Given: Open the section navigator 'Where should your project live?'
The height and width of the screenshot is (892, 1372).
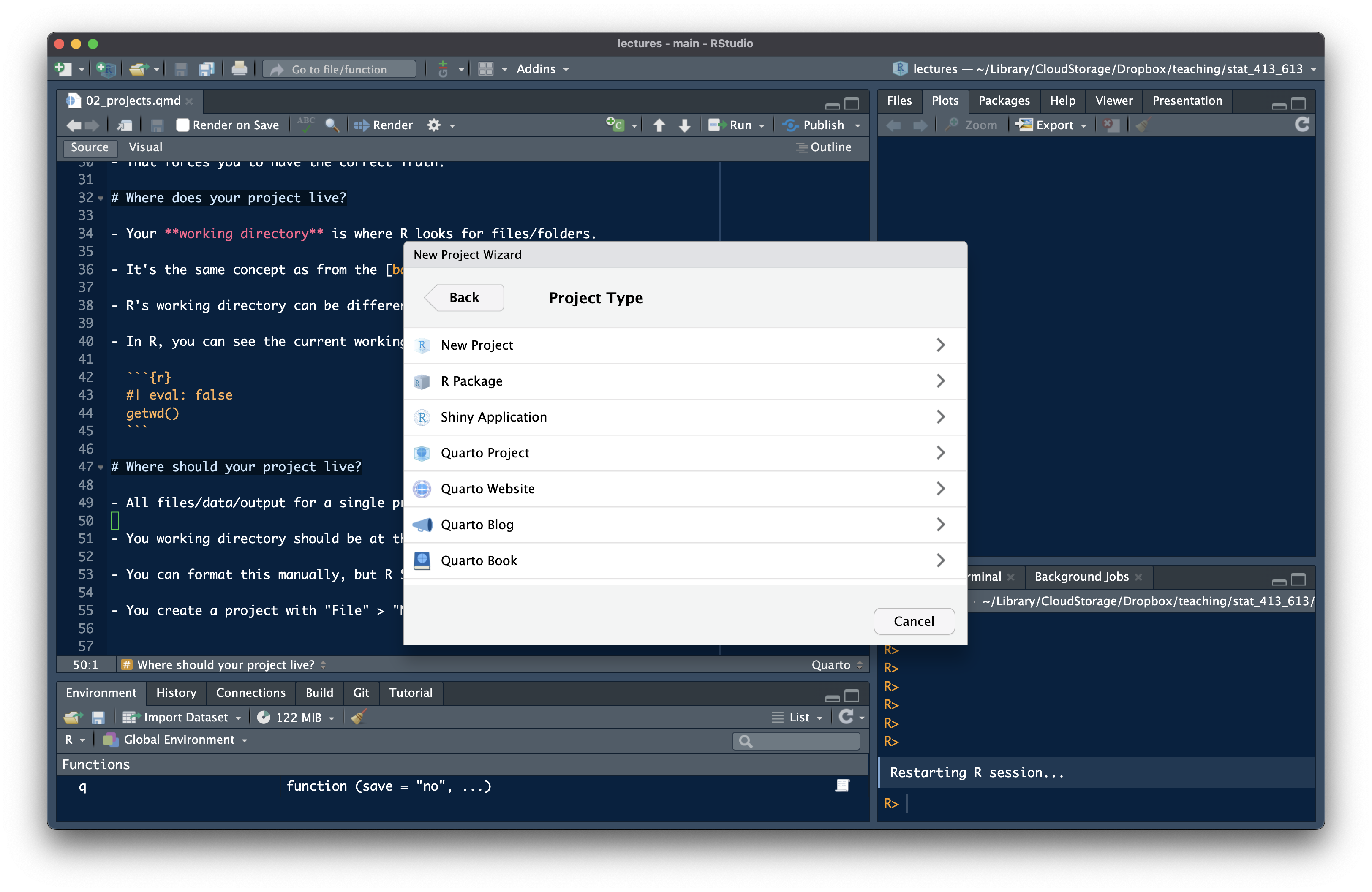Looking at the screenshot, I should pos(225,665).
